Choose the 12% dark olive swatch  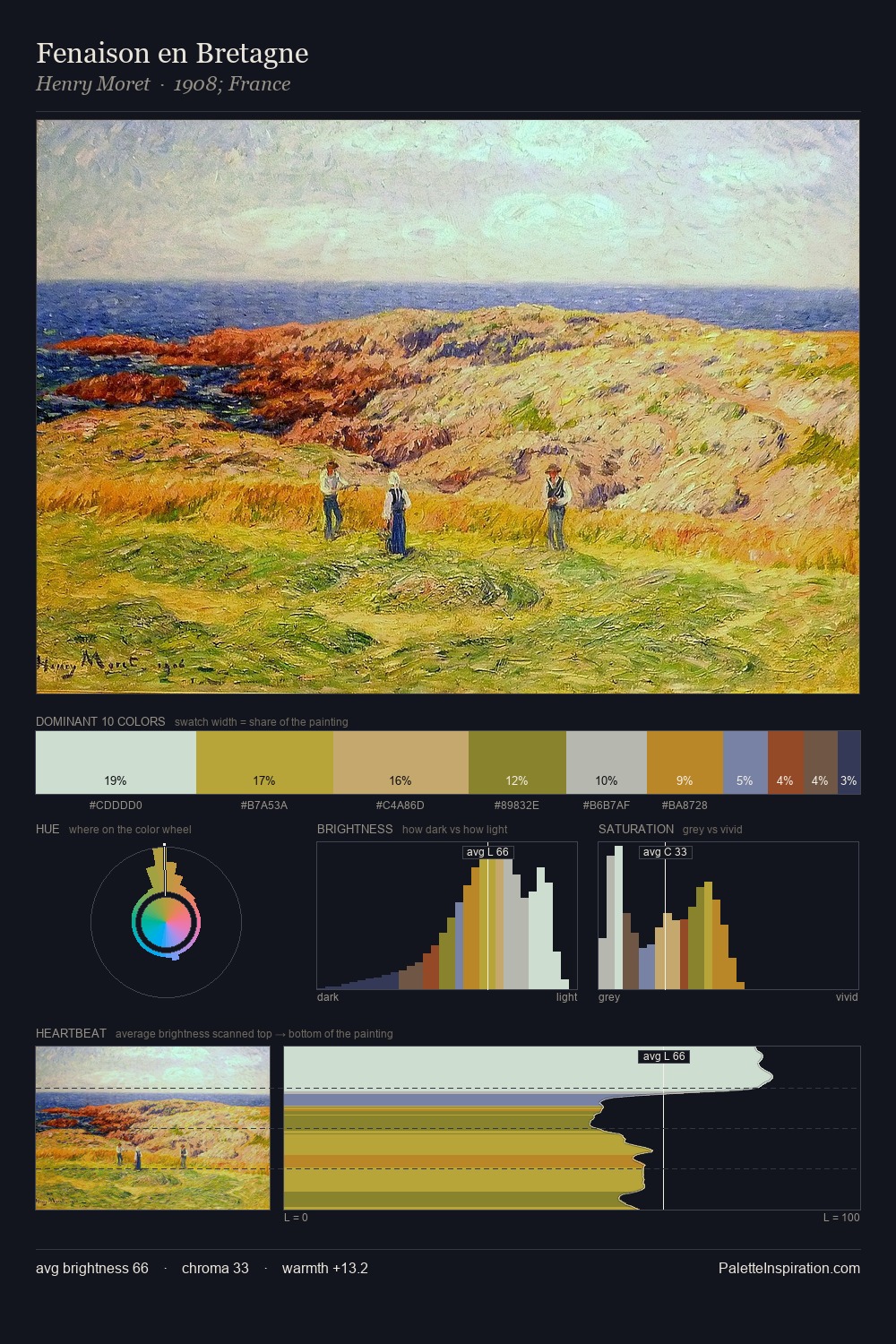pyautogui.click(x=517, y=762)
